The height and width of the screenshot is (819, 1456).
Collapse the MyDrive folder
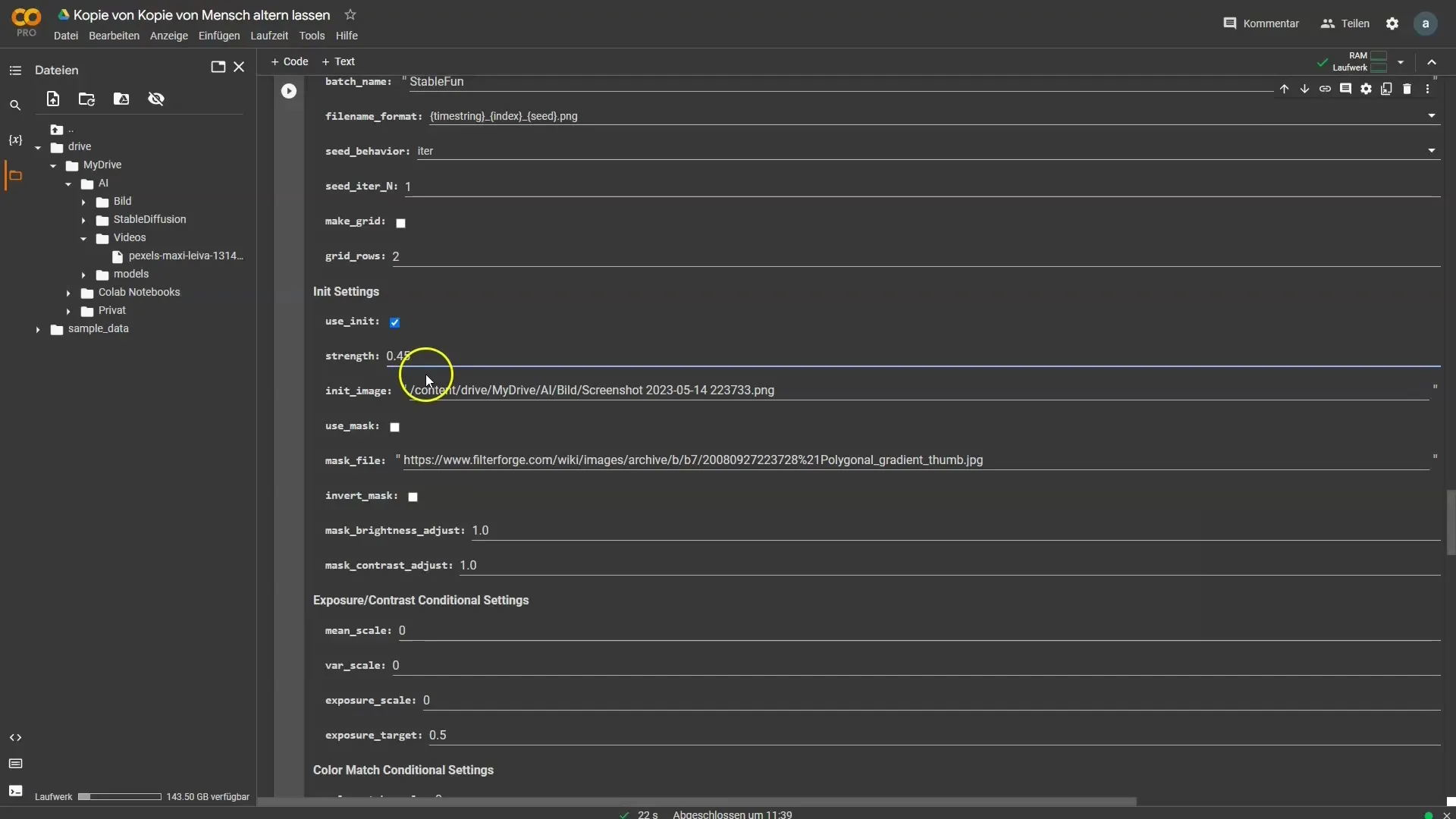tap(53, 166)
